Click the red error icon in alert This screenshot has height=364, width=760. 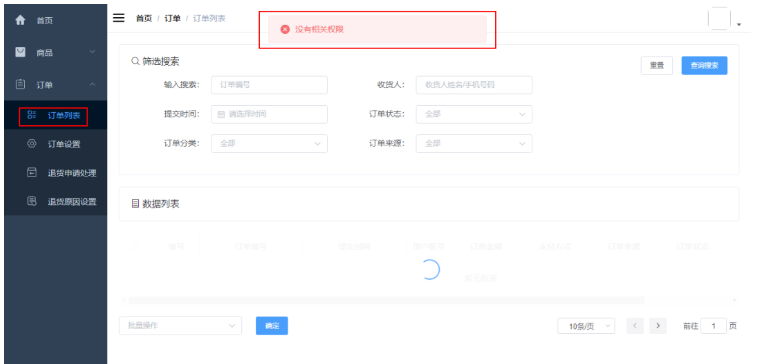coord(285,29)
